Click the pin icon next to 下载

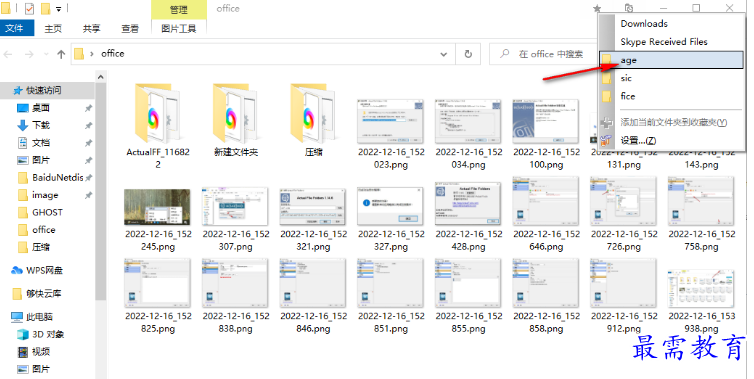(x=88, y=126)
